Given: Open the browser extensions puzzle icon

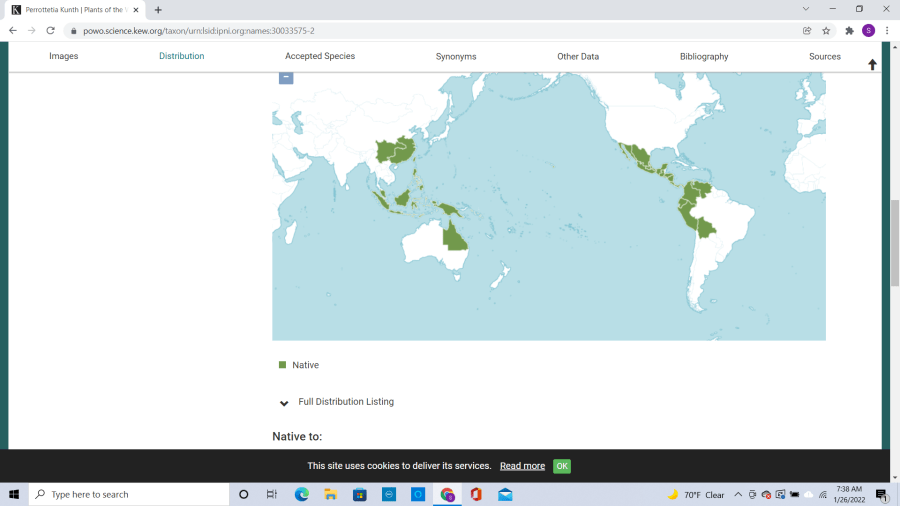Looking at the screenshot, I should pyautogui.click(x=849, y=31).
